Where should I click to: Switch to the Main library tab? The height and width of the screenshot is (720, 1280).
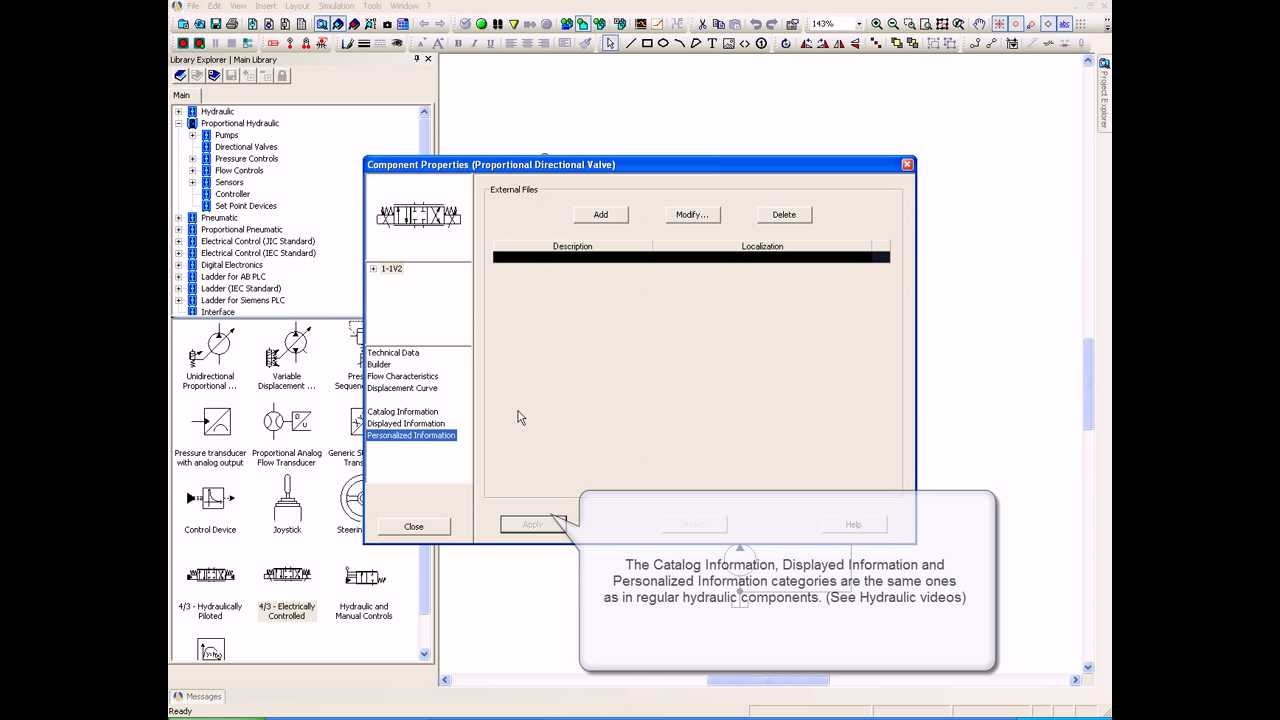coord(181,95)
